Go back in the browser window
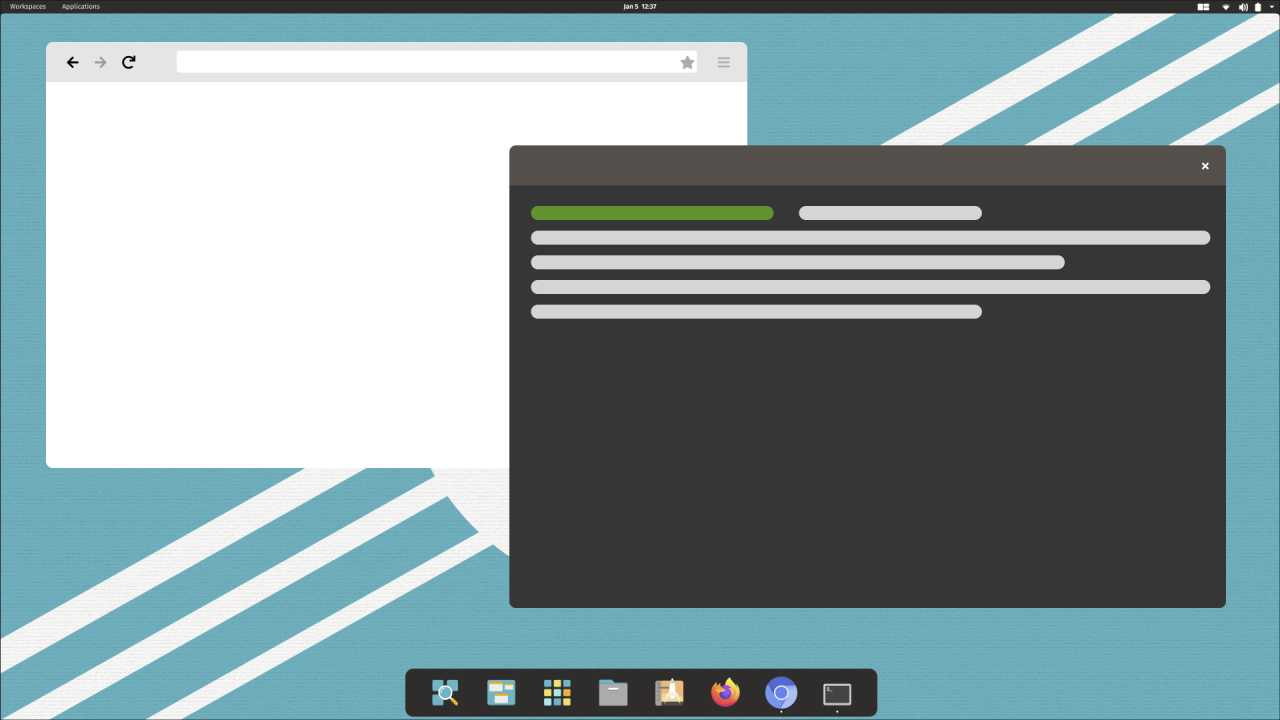This screenshot has height=720, width=1280. 72,62
